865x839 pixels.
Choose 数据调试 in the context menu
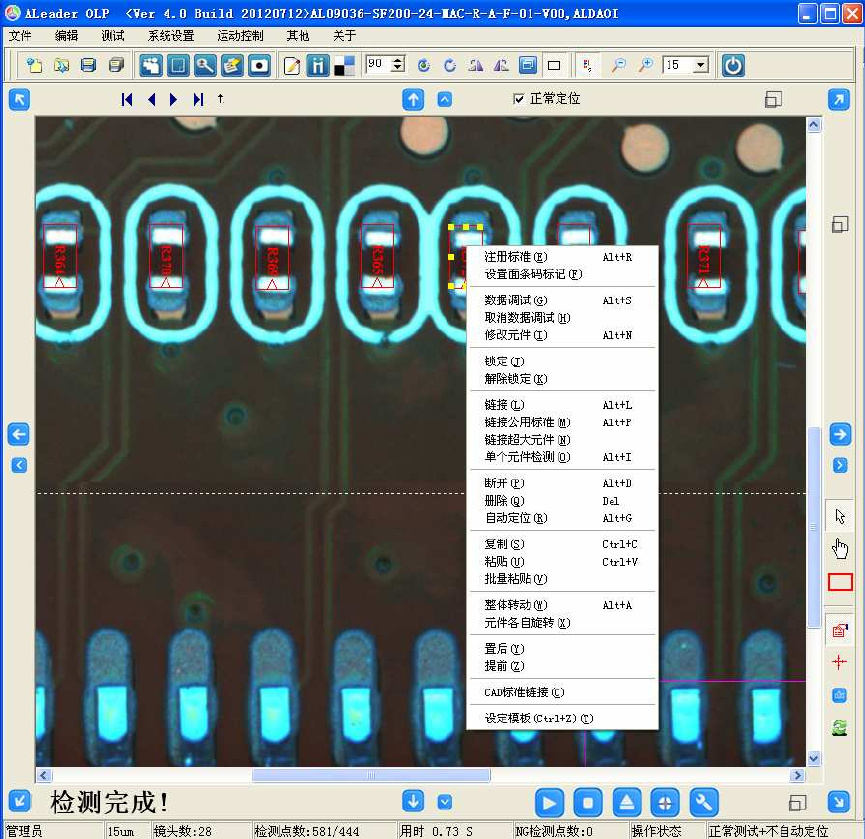coord(562,301)
